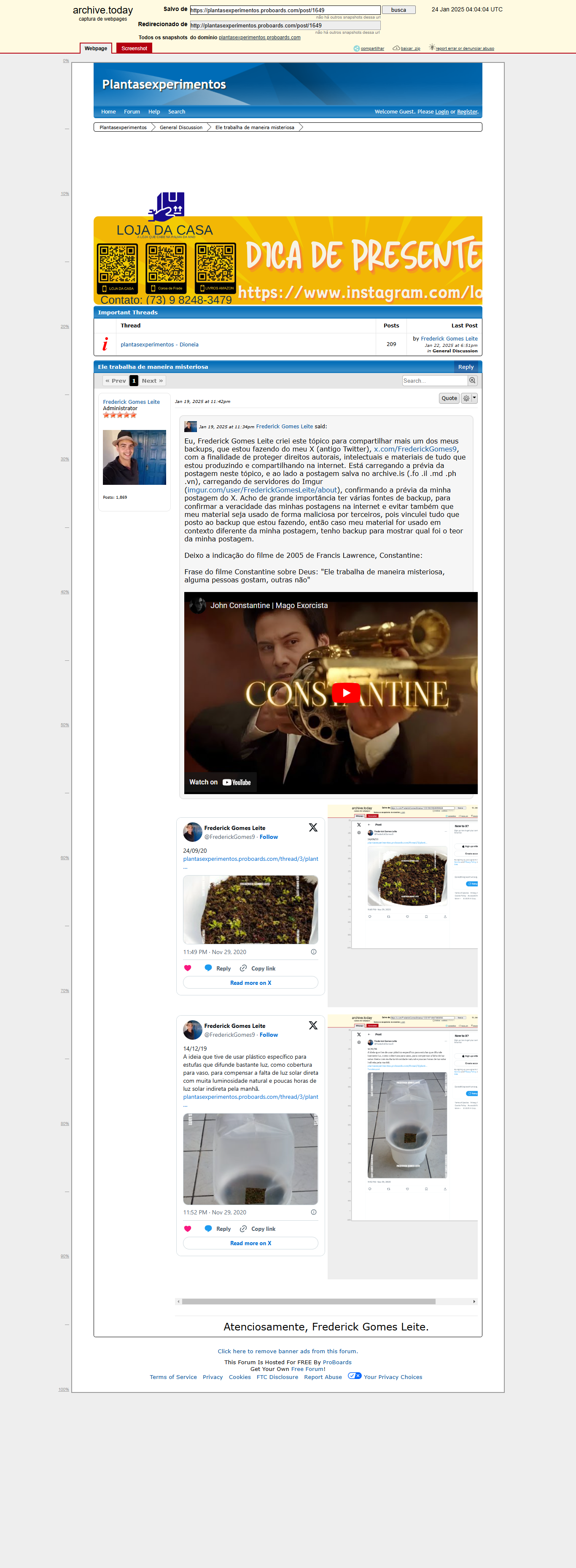Like the 11:49 PM tweet with the heart icon
The image size is (576, 1568).
click(187, 968)
